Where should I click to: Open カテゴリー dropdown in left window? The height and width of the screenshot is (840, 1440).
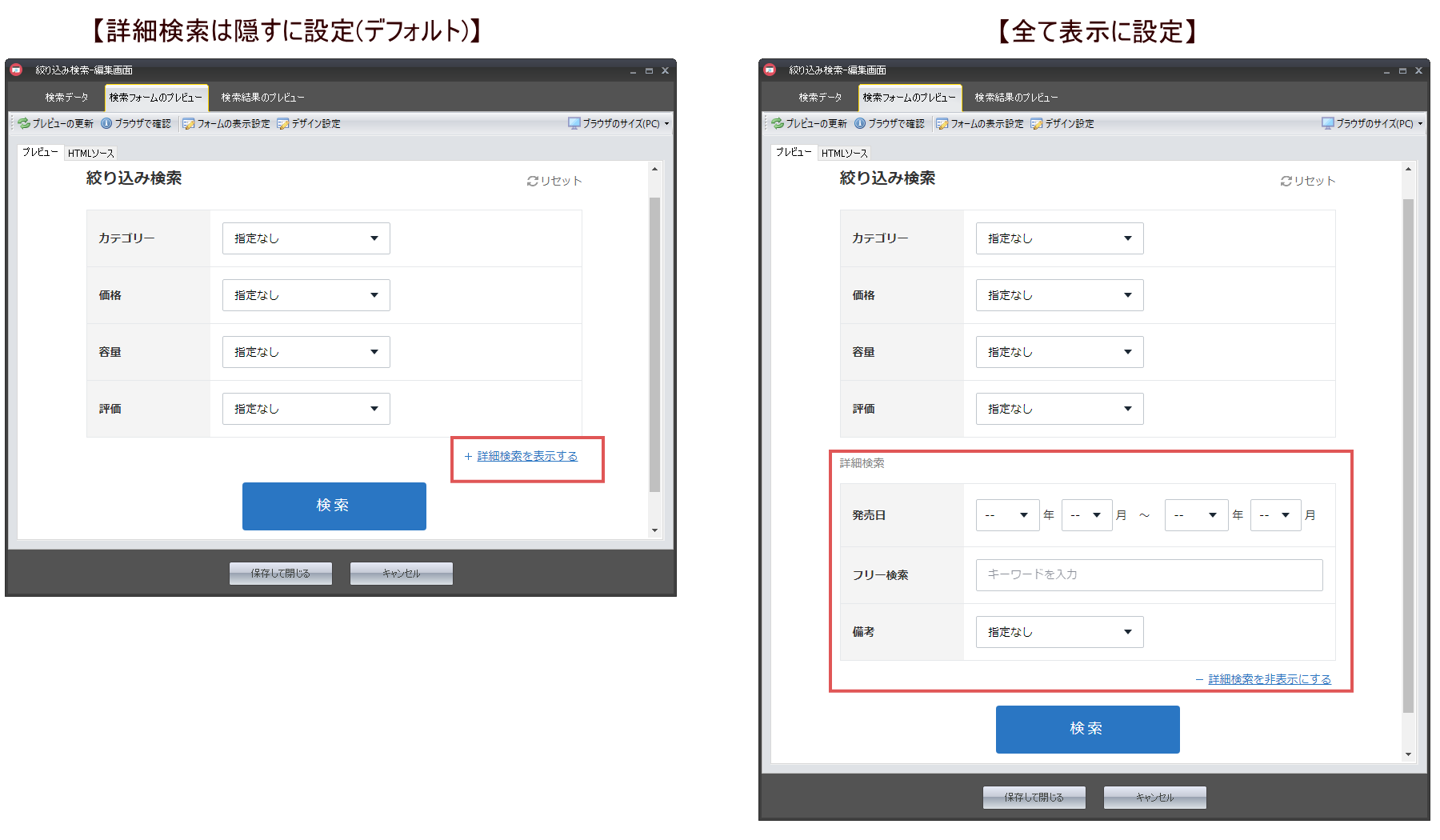pyautogui.click(x=306, y=238)
